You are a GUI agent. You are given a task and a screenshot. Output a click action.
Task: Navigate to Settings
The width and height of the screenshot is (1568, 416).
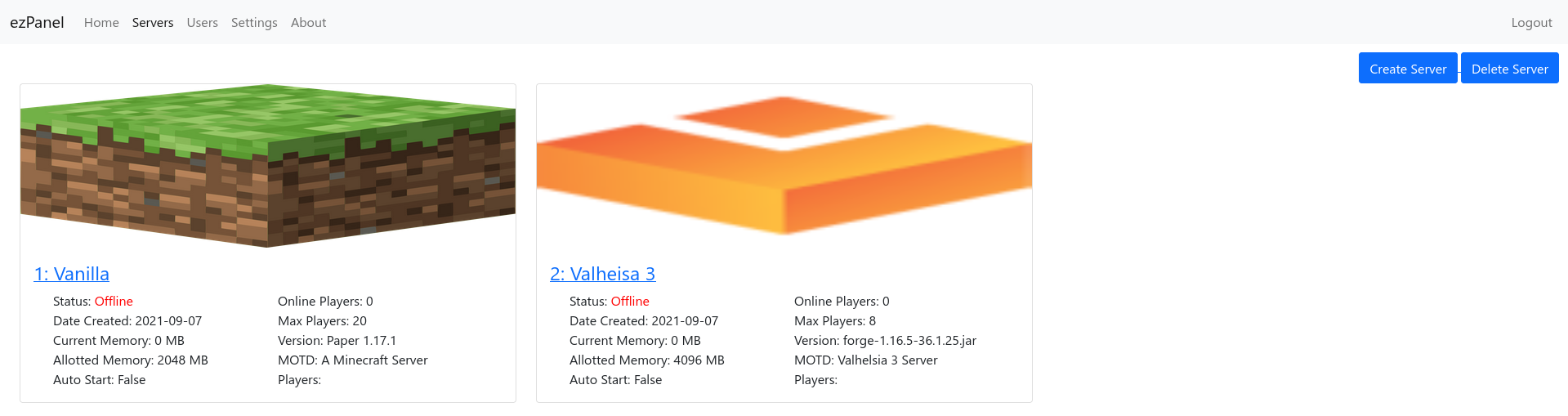coord(254,23)
